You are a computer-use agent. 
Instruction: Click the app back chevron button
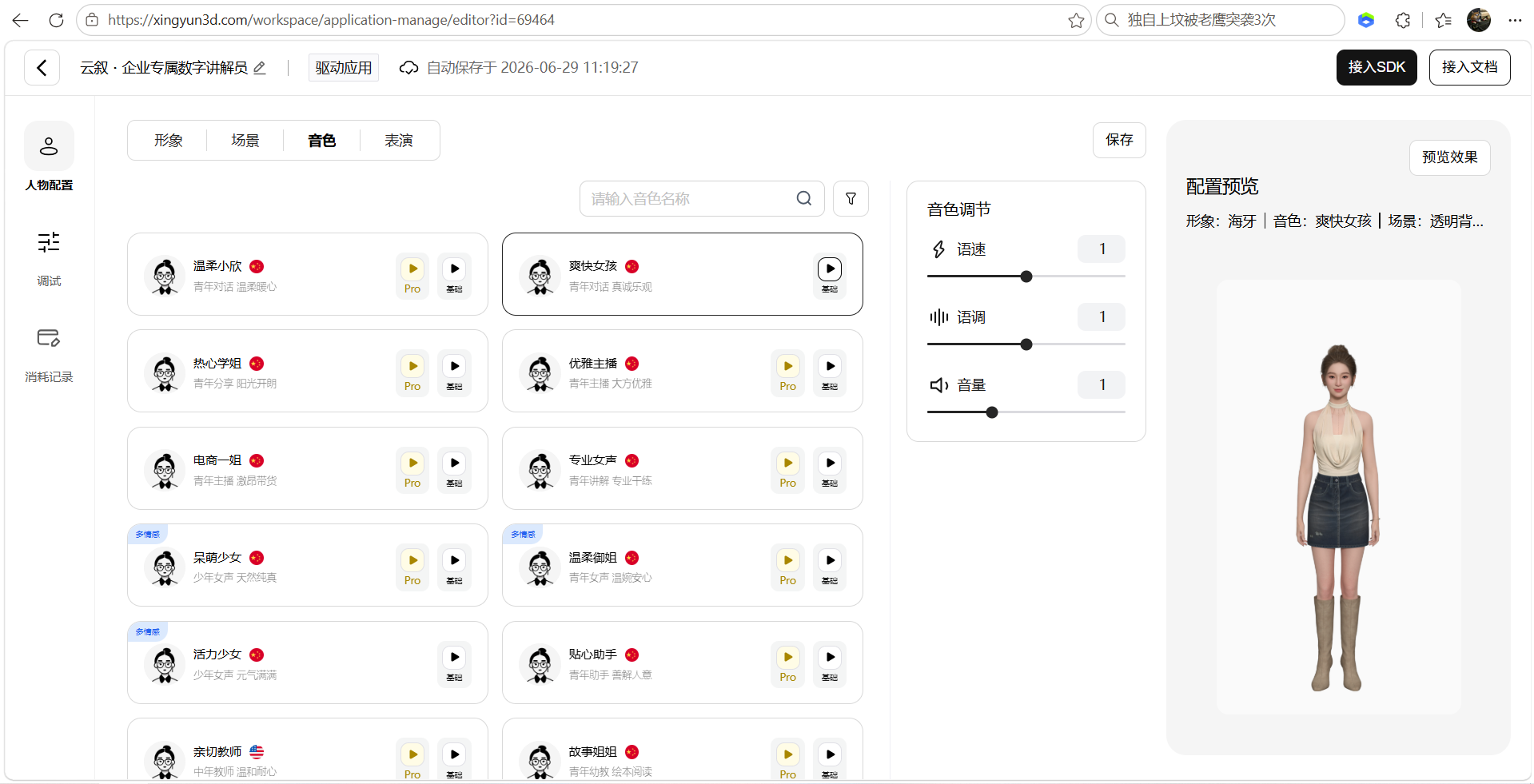42,68
